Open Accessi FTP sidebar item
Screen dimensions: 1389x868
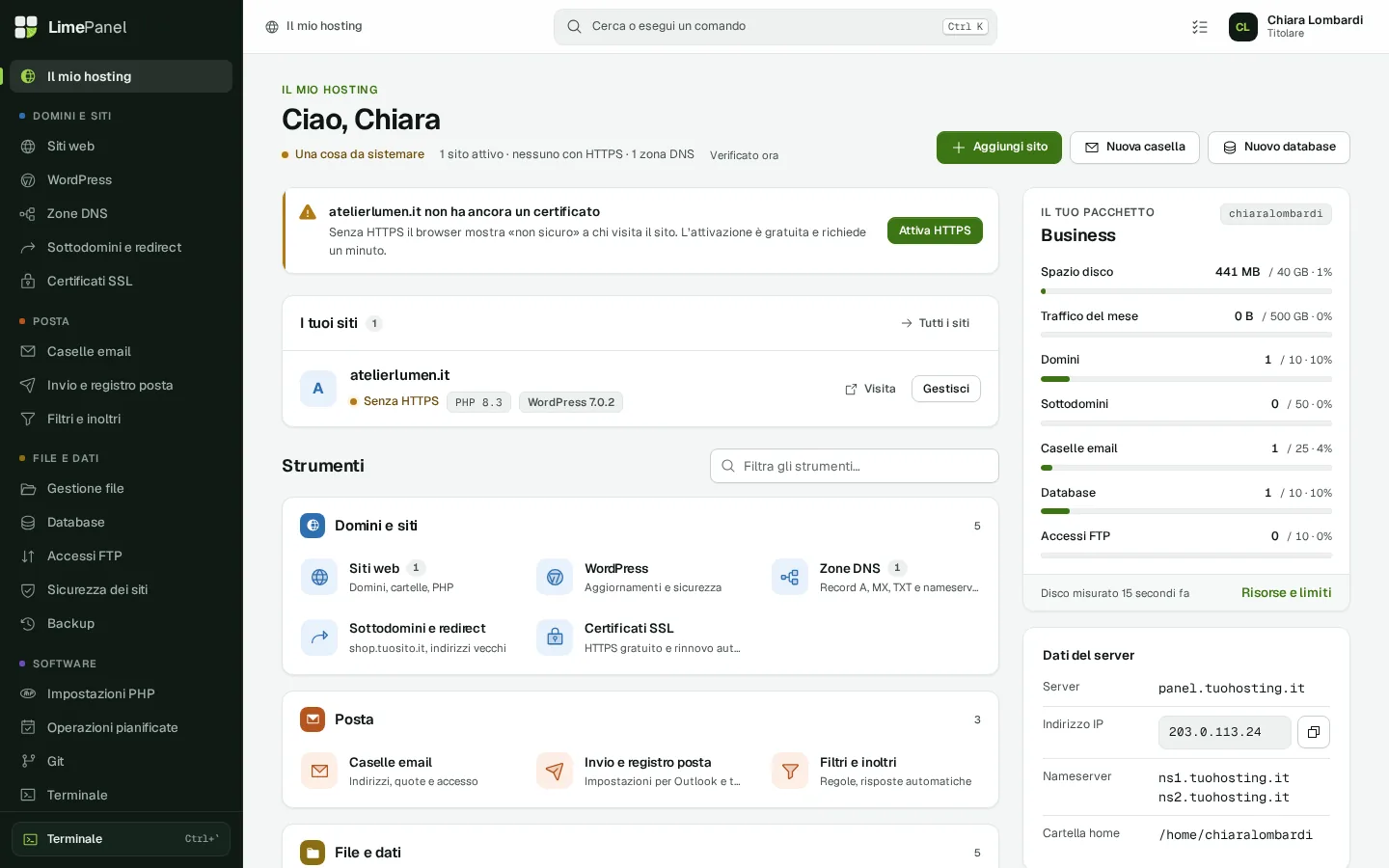tap(122, 556)
